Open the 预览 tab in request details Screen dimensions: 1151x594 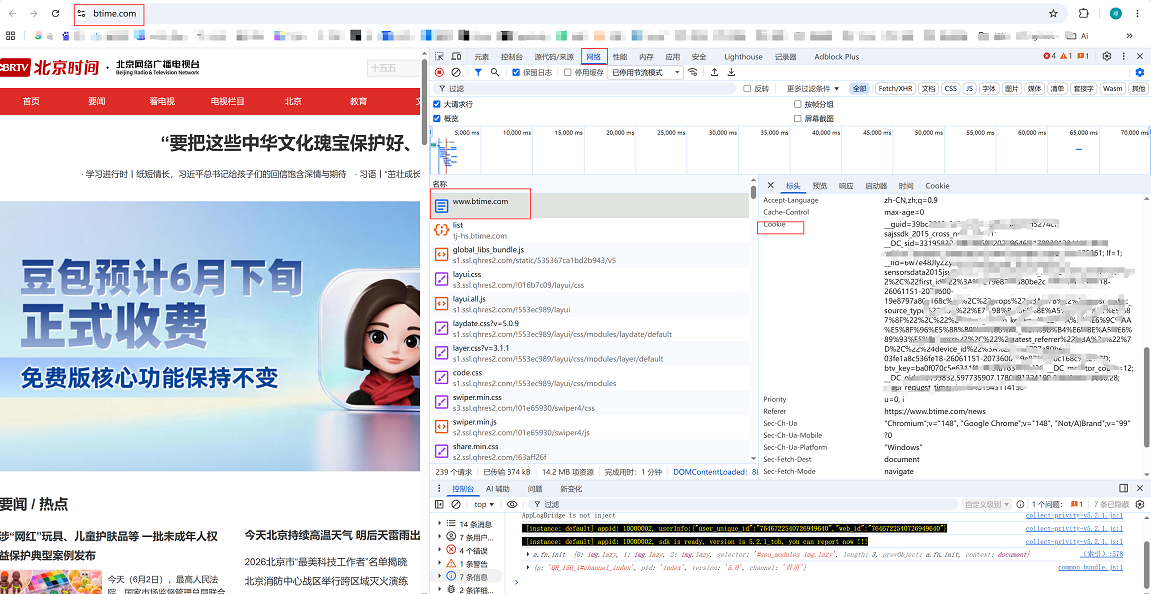point(820,186)
